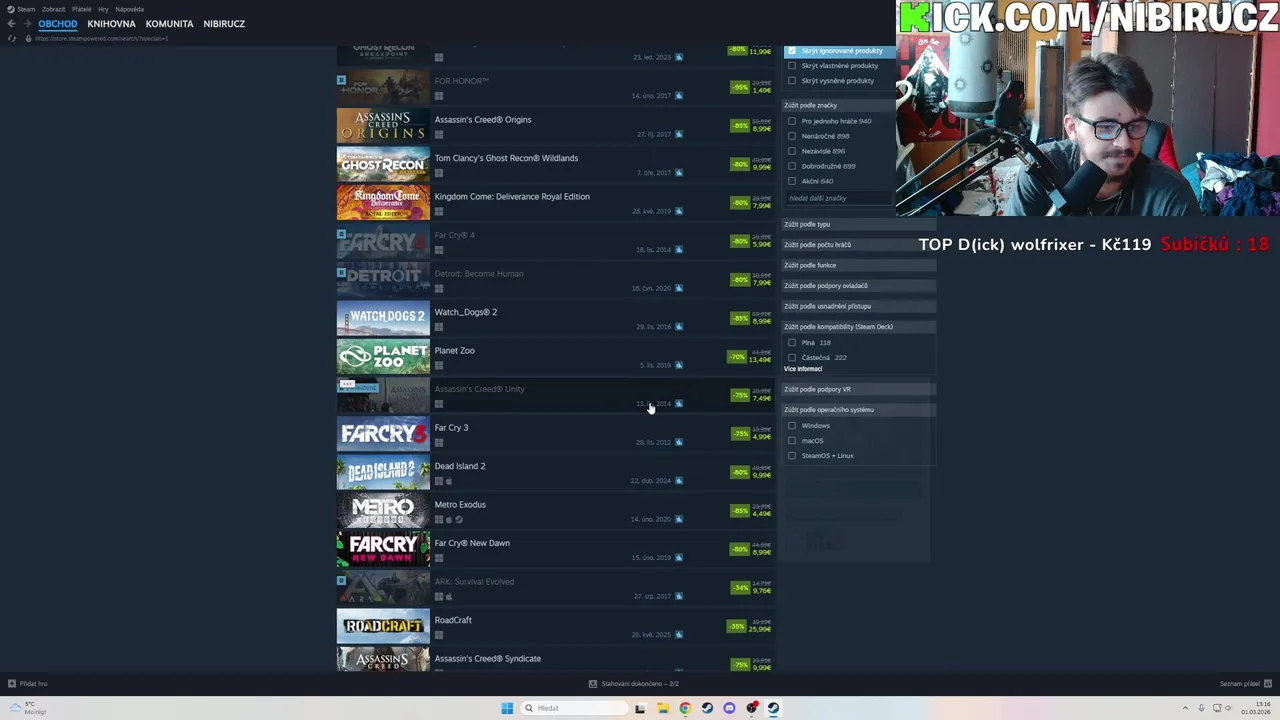
Task: Switch to the KOMUNITA tab
Action: pos(169,24)
